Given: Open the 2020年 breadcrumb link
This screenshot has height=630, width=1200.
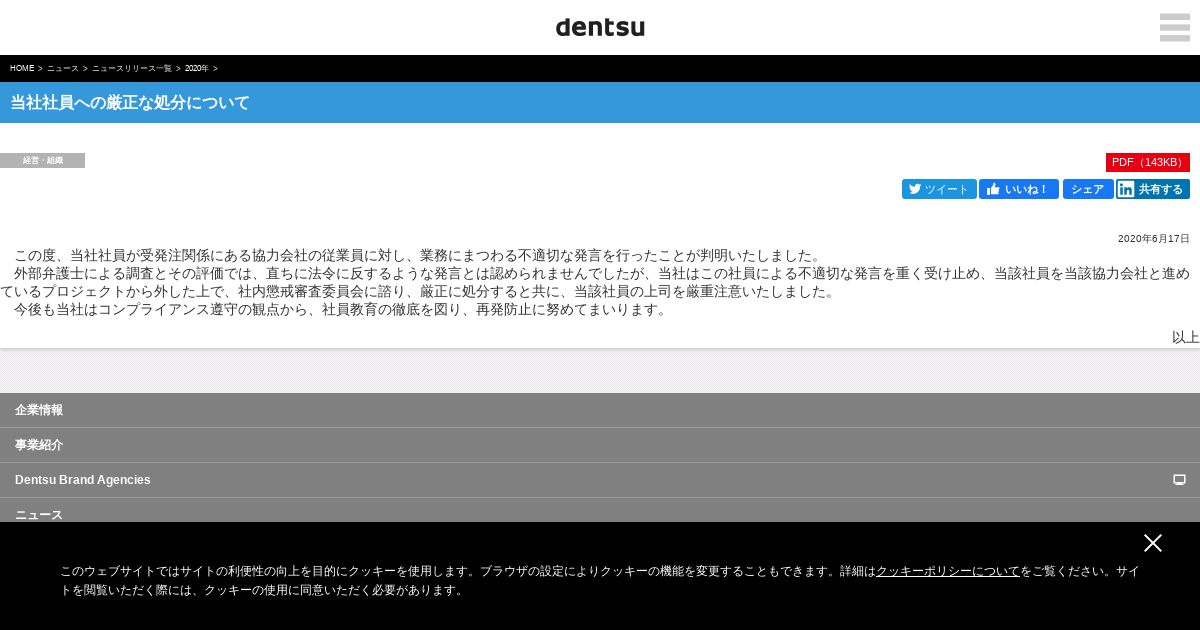Looking at the screenshot, I should (x=197, y=68).
